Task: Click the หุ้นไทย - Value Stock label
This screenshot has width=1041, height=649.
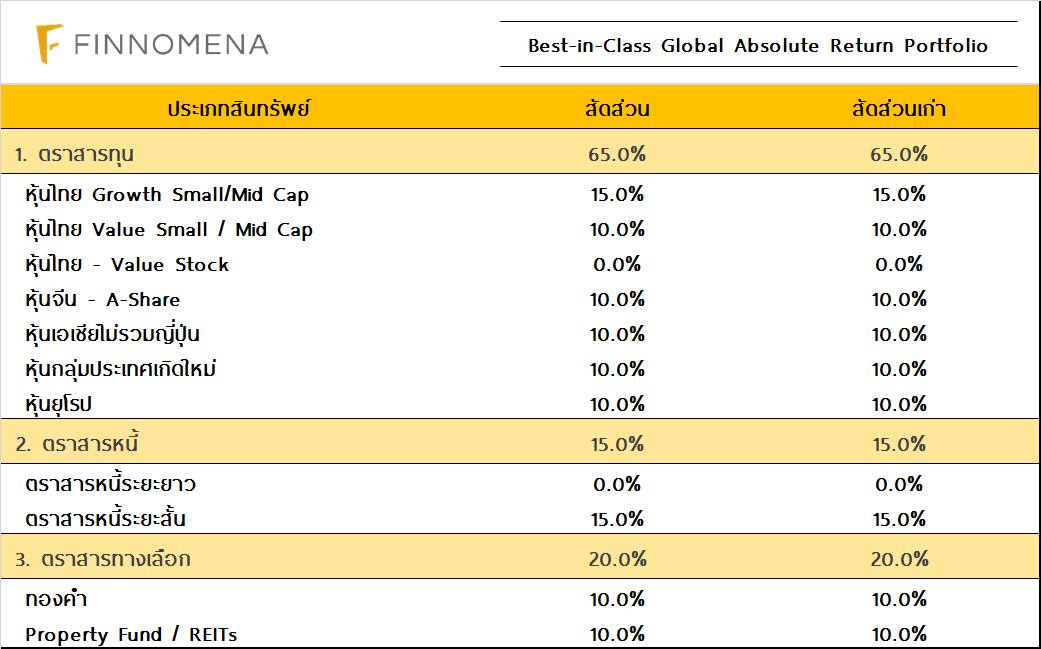Action: coord(127,265)
